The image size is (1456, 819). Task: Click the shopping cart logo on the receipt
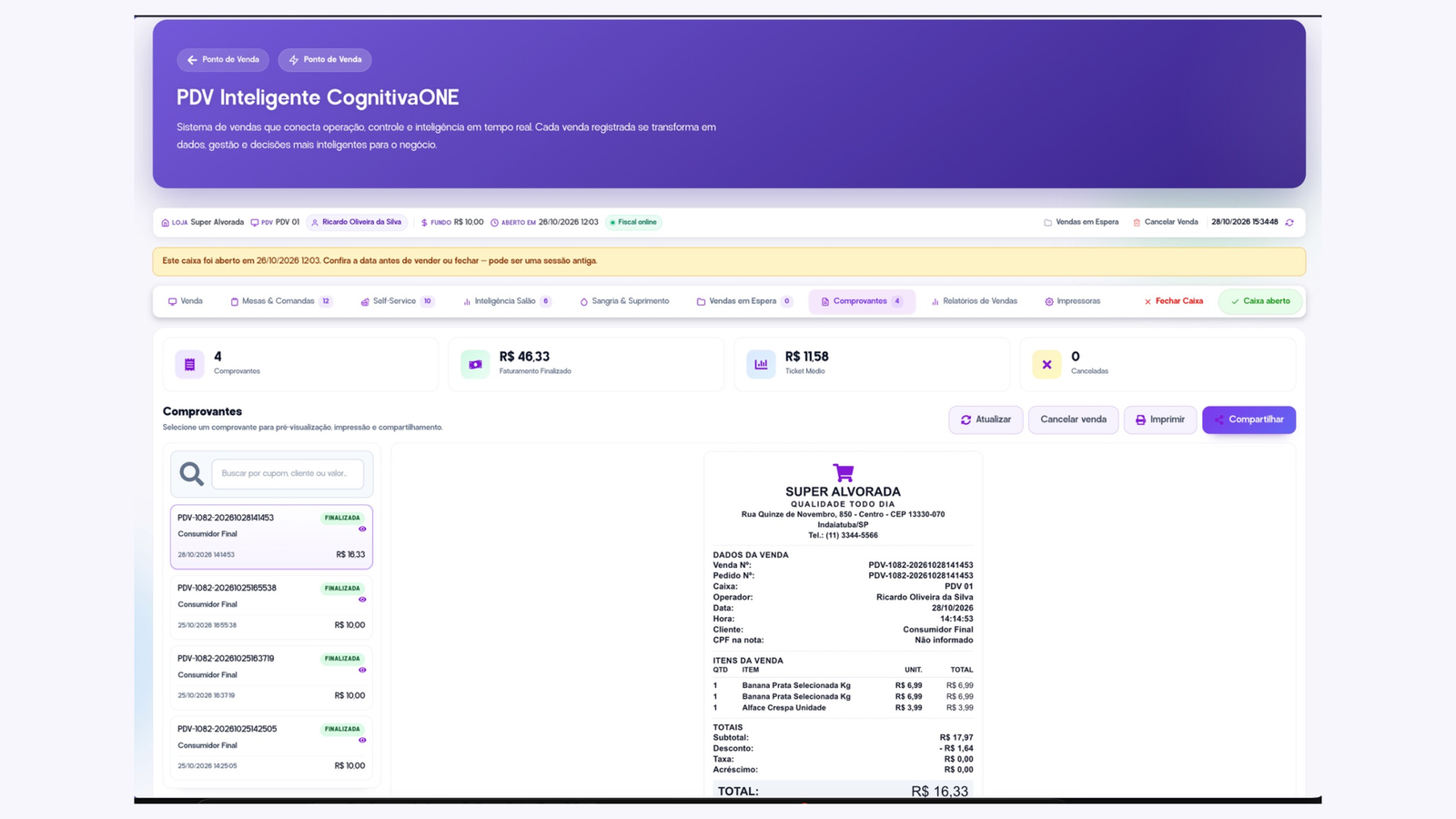(x=843, y=472)
